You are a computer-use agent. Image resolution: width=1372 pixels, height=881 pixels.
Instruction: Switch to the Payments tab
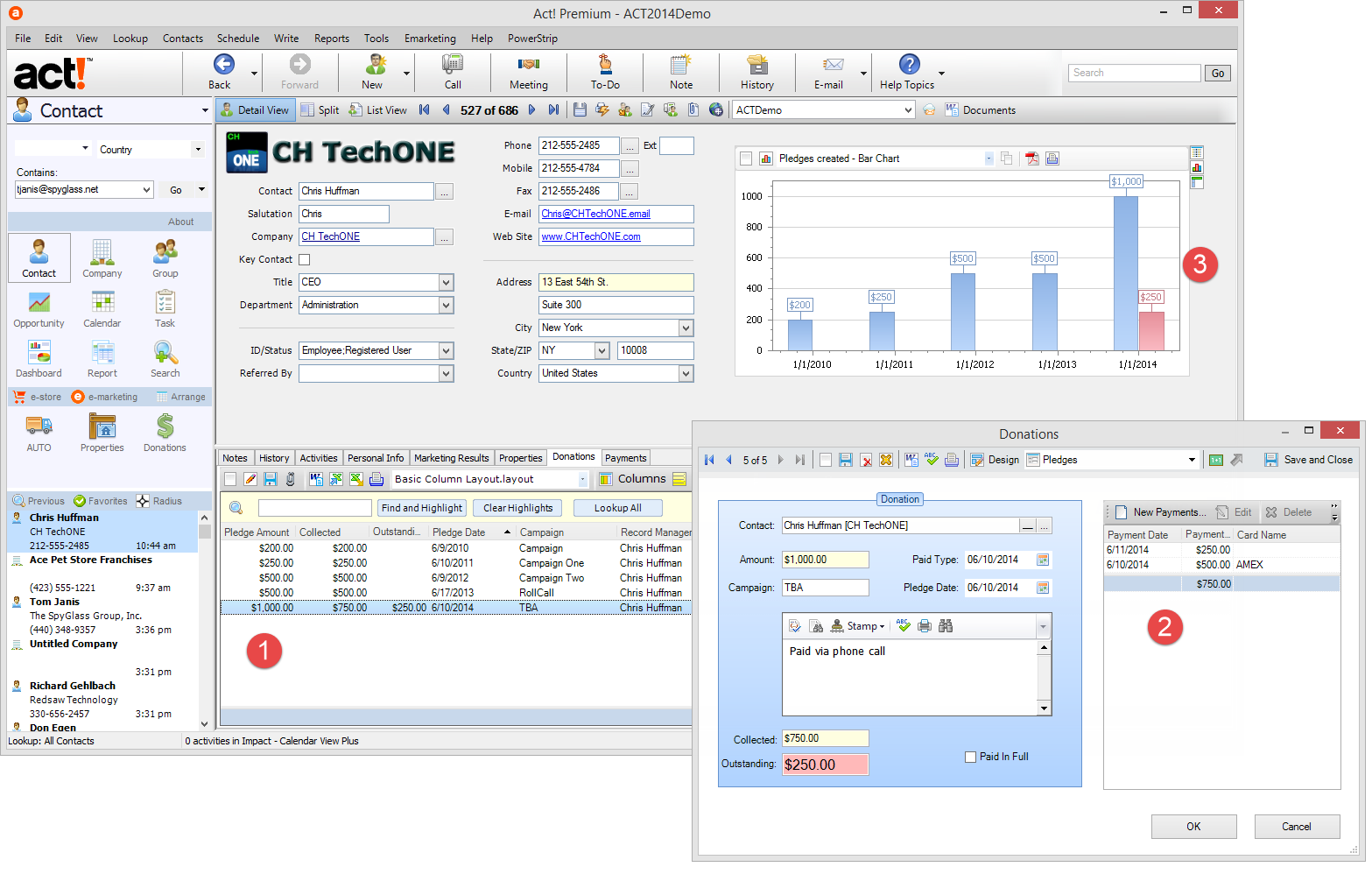tap(625, 458)
